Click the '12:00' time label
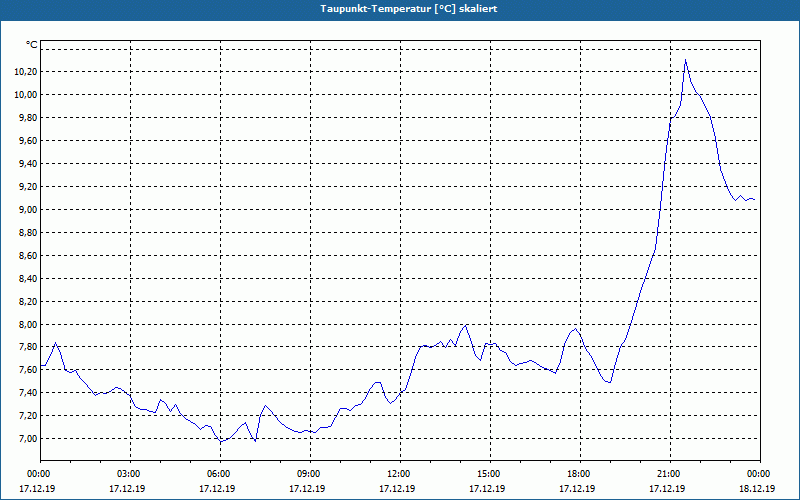This screenshot has width=800, height=500. [398, 474]
